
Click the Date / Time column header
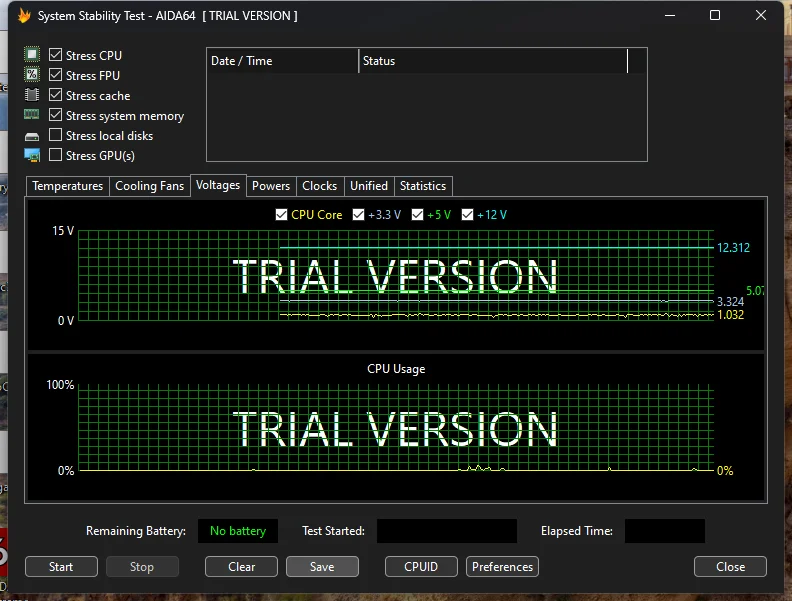282,61
